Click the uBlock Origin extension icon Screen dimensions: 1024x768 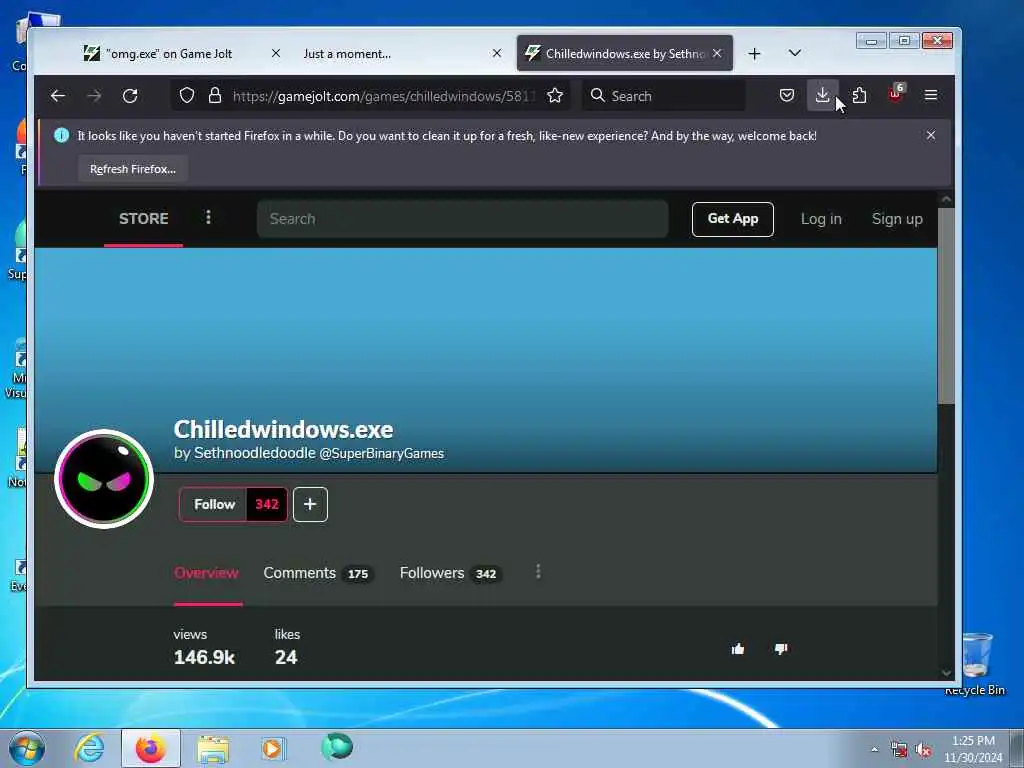coord(895,94)
